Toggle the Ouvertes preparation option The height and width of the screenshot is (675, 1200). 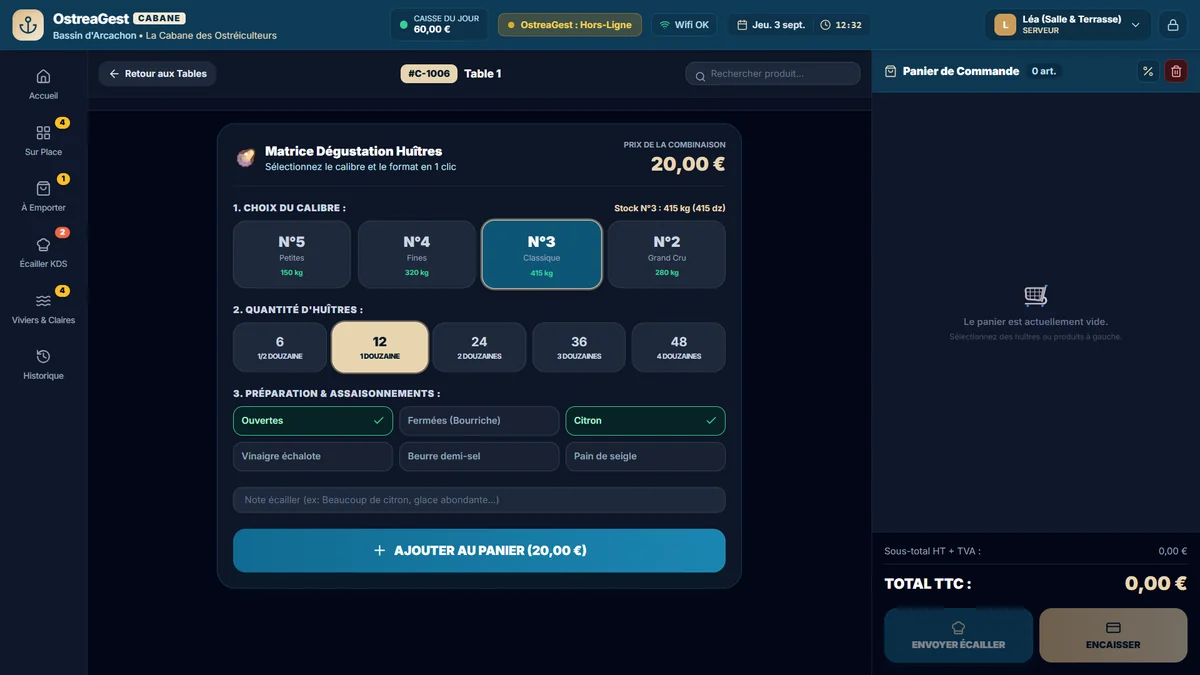pyautogui.click(x=313, y=421)
